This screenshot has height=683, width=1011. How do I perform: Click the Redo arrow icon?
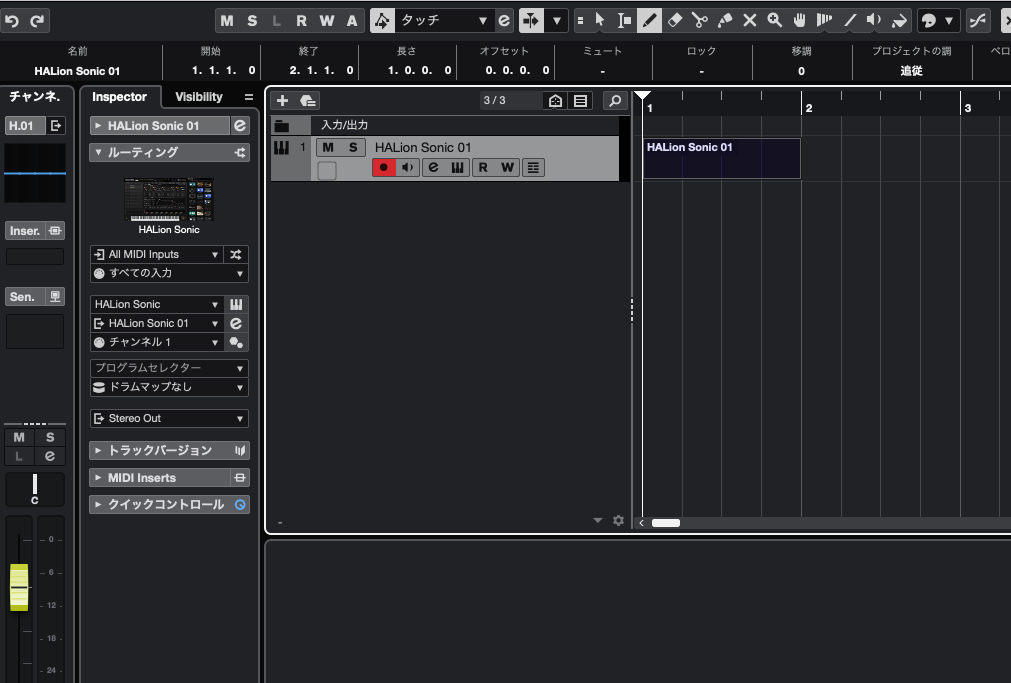point(37,21)
